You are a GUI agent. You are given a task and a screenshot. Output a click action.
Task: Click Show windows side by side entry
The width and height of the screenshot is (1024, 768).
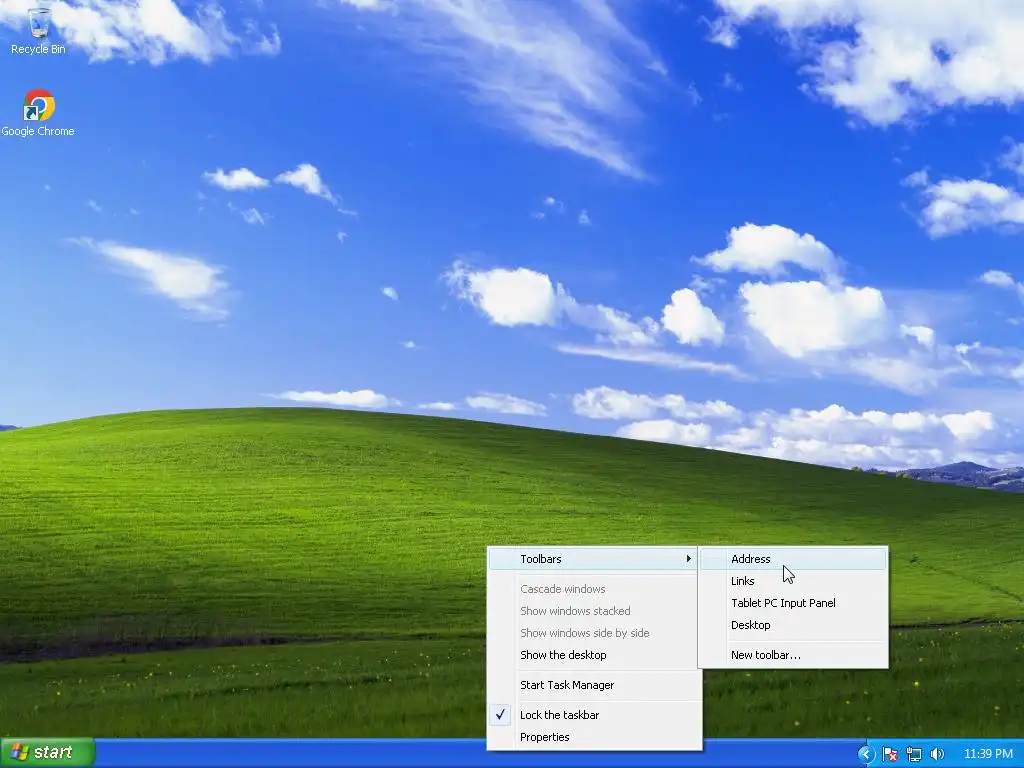[593, 633]
